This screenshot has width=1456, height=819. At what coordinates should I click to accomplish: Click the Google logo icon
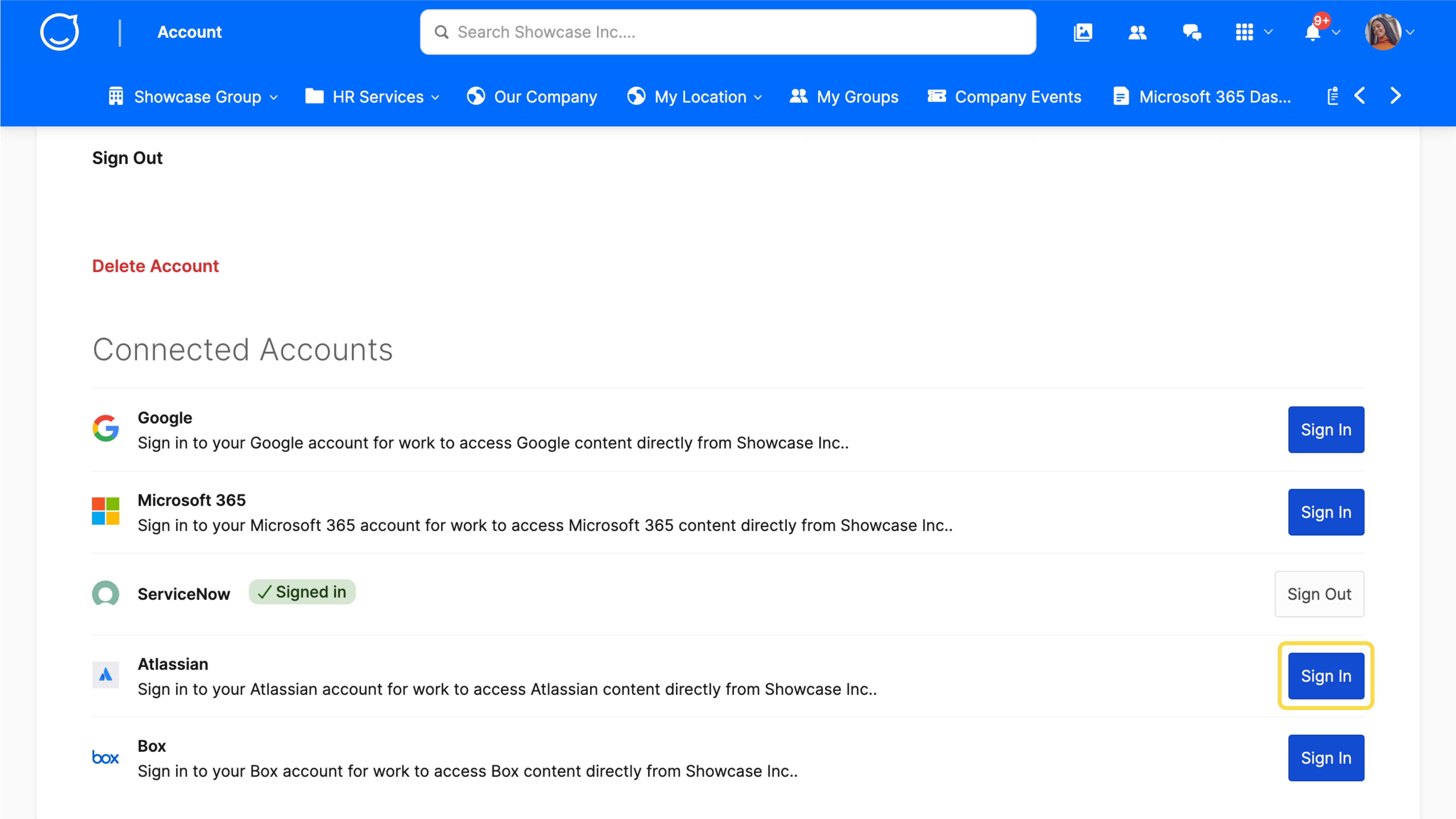106,428
